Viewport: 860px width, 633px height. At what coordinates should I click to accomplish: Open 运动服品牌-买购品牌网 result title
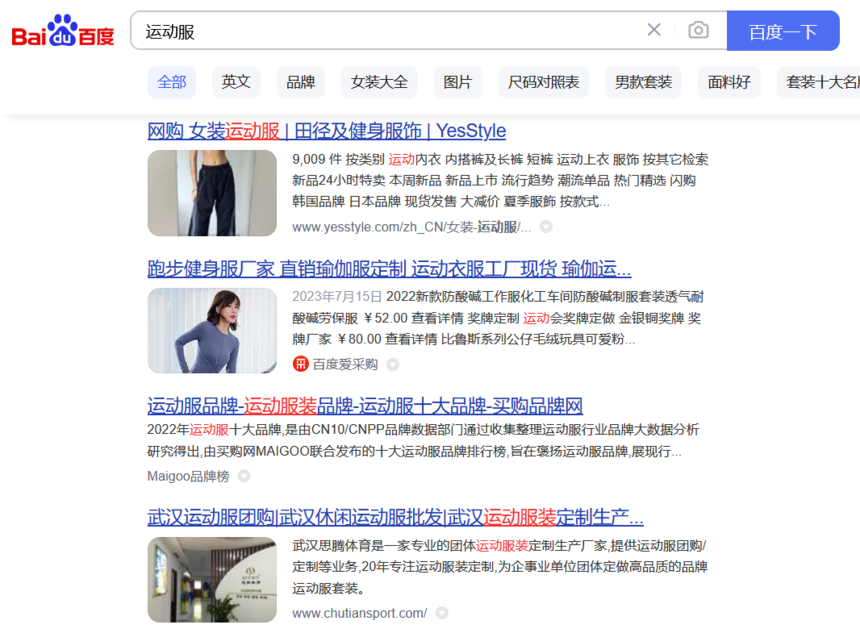(365, 406)
